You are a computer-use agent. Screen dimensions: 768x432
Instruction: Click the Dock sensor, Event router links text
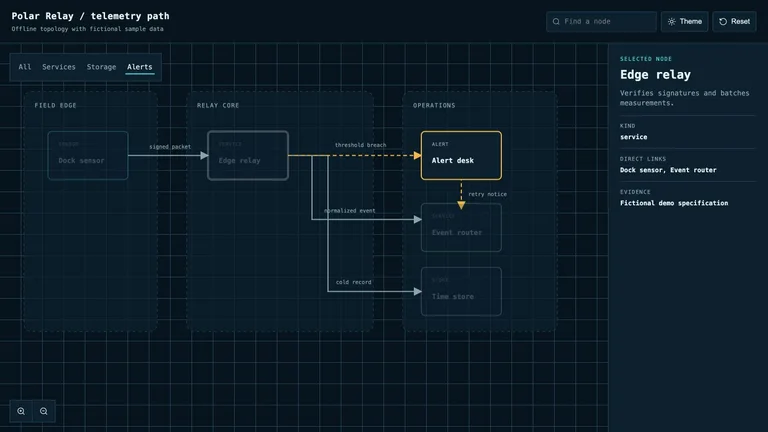(x=668, y=170)
